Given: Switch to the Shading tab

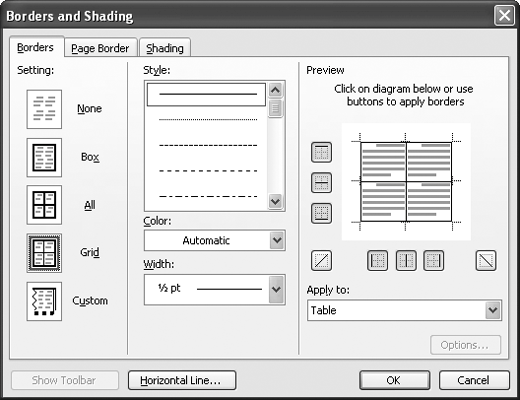Looking at the screenshot, I should click(x=165, y=48).
